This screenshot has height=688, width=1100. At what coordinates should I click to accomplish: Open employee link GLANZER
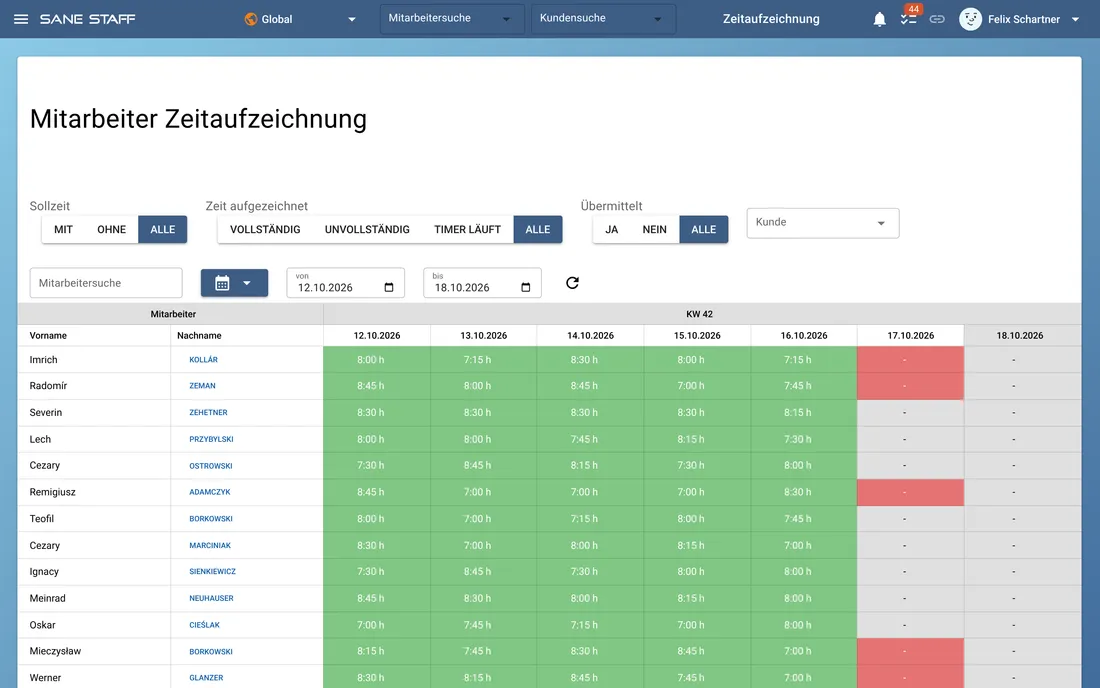pyautogui.click(x=206, y=678)
